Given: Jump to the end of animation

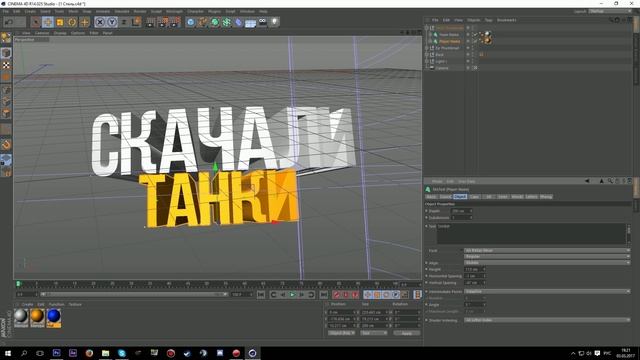Looking at the screenshot, I should click(x=324, y=294).
